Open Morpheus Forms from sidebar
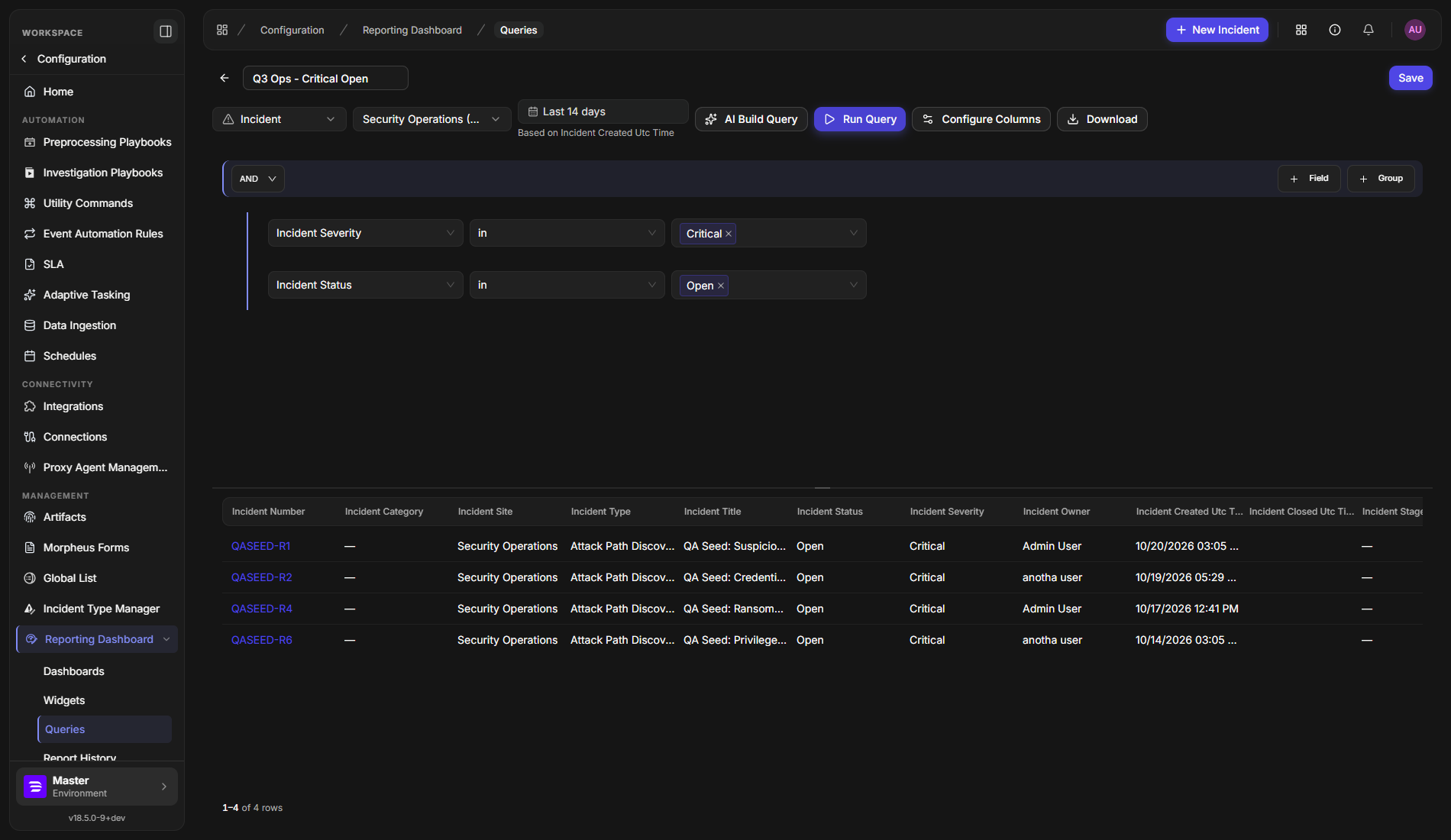This screenshot has width=1451, height=840. pos(97,548)
